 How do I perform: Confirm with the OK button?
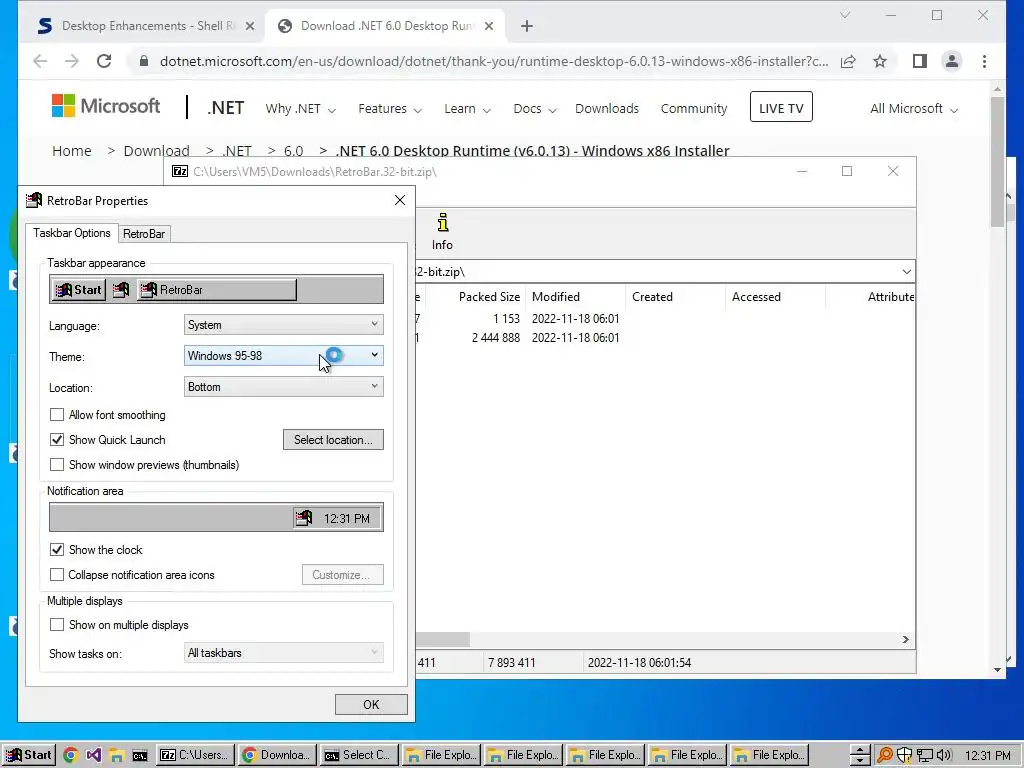371,705
